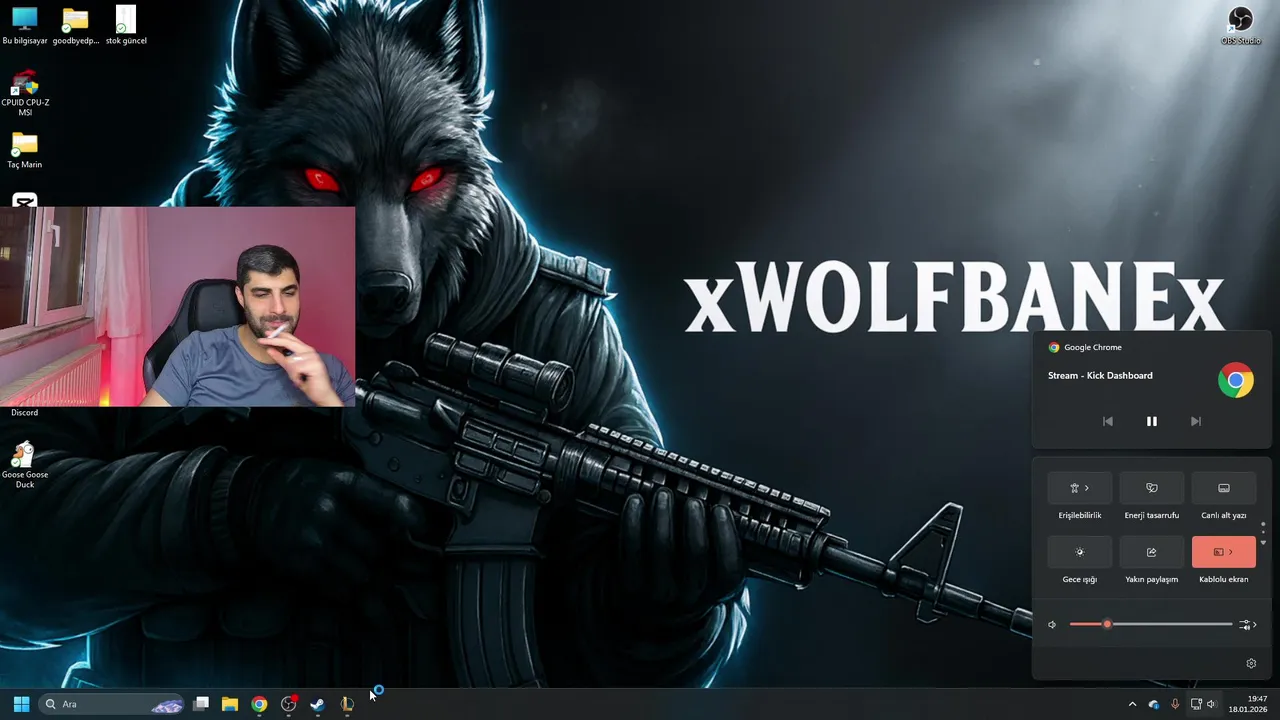The image size is (1280, 720).
Task: Skip to the next track in the media card
Action: pos(1195,421)
